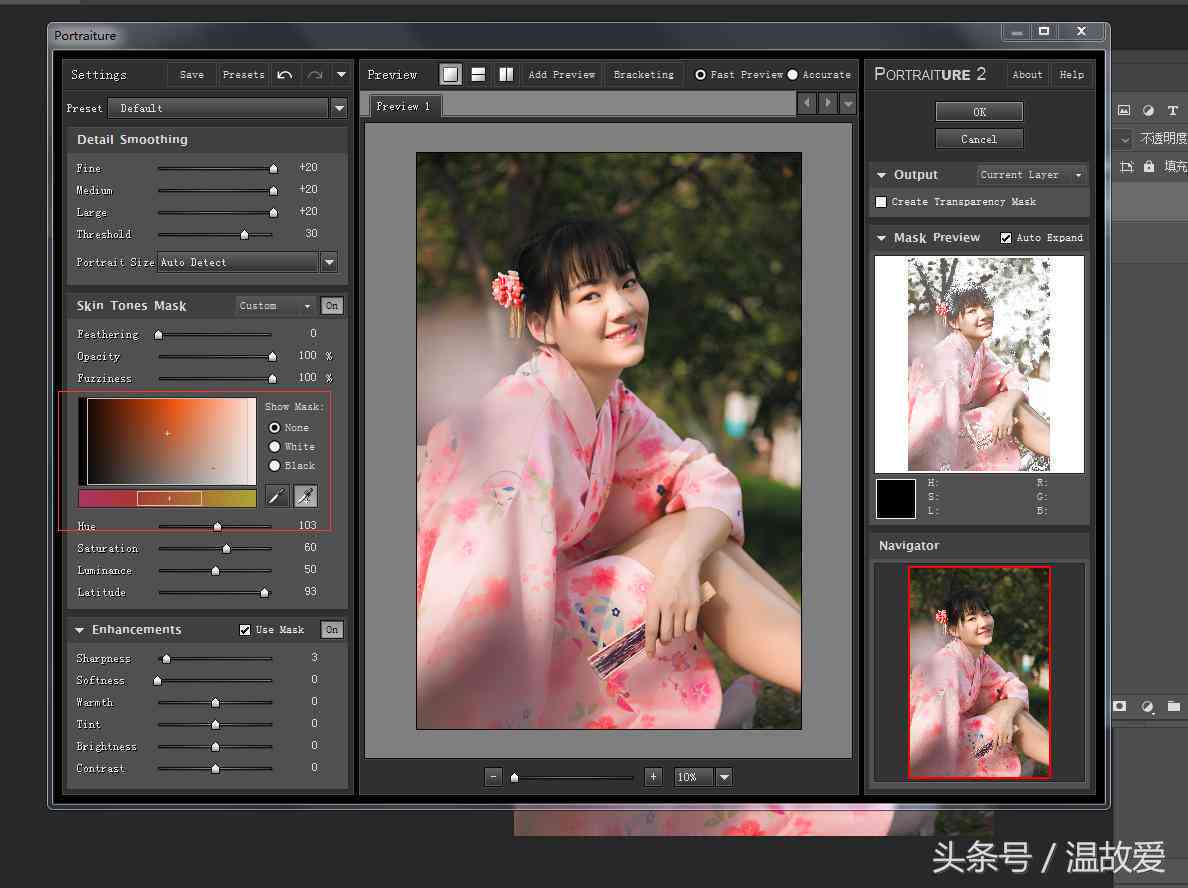Open the Settings options dropdown arrow
Image resolution: width=1188 pixels, height=888 pixels.
(342, 74)
